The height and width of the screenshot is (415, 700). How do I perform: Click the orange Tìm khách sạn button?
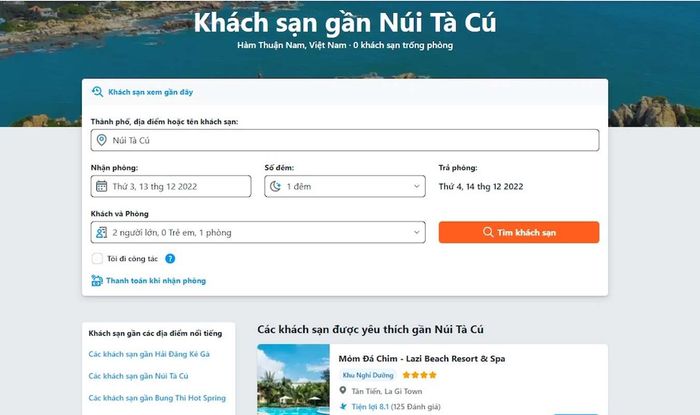click(519, 232)
